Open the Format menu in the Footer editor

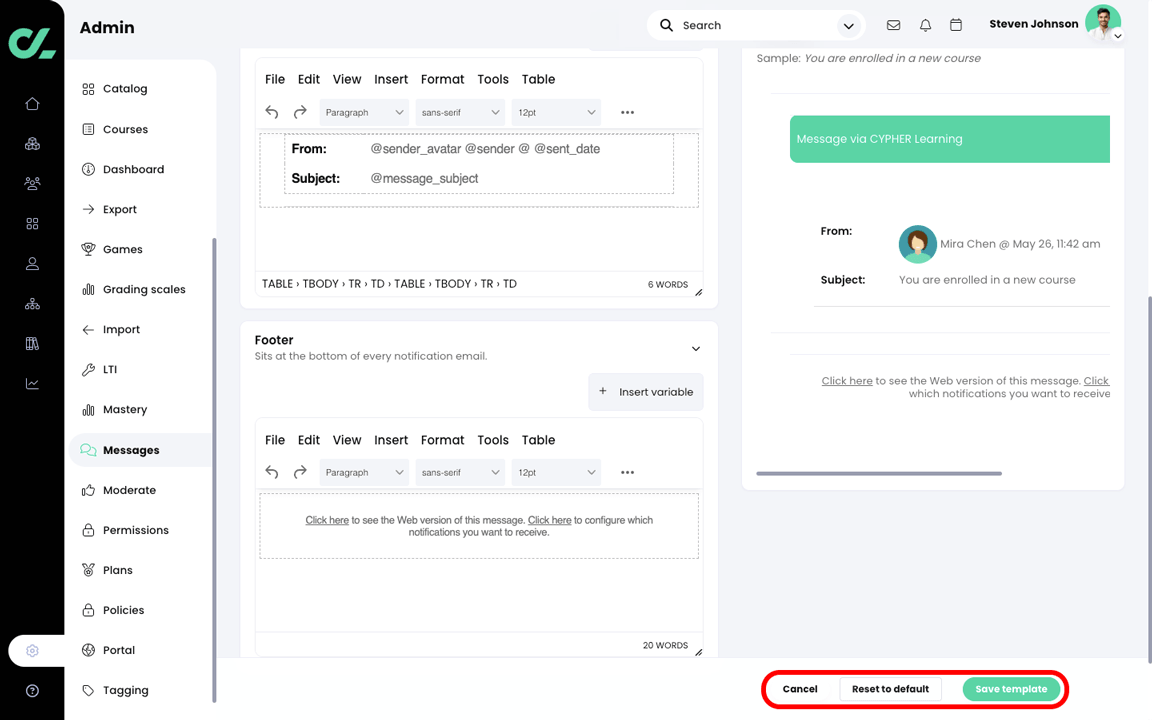[442, 440]
